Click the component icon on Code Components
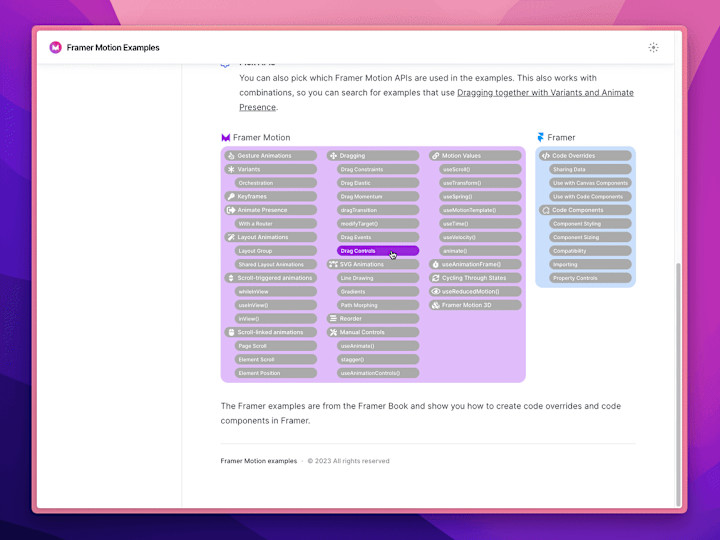Screen dimensions: 720x540 546,210
